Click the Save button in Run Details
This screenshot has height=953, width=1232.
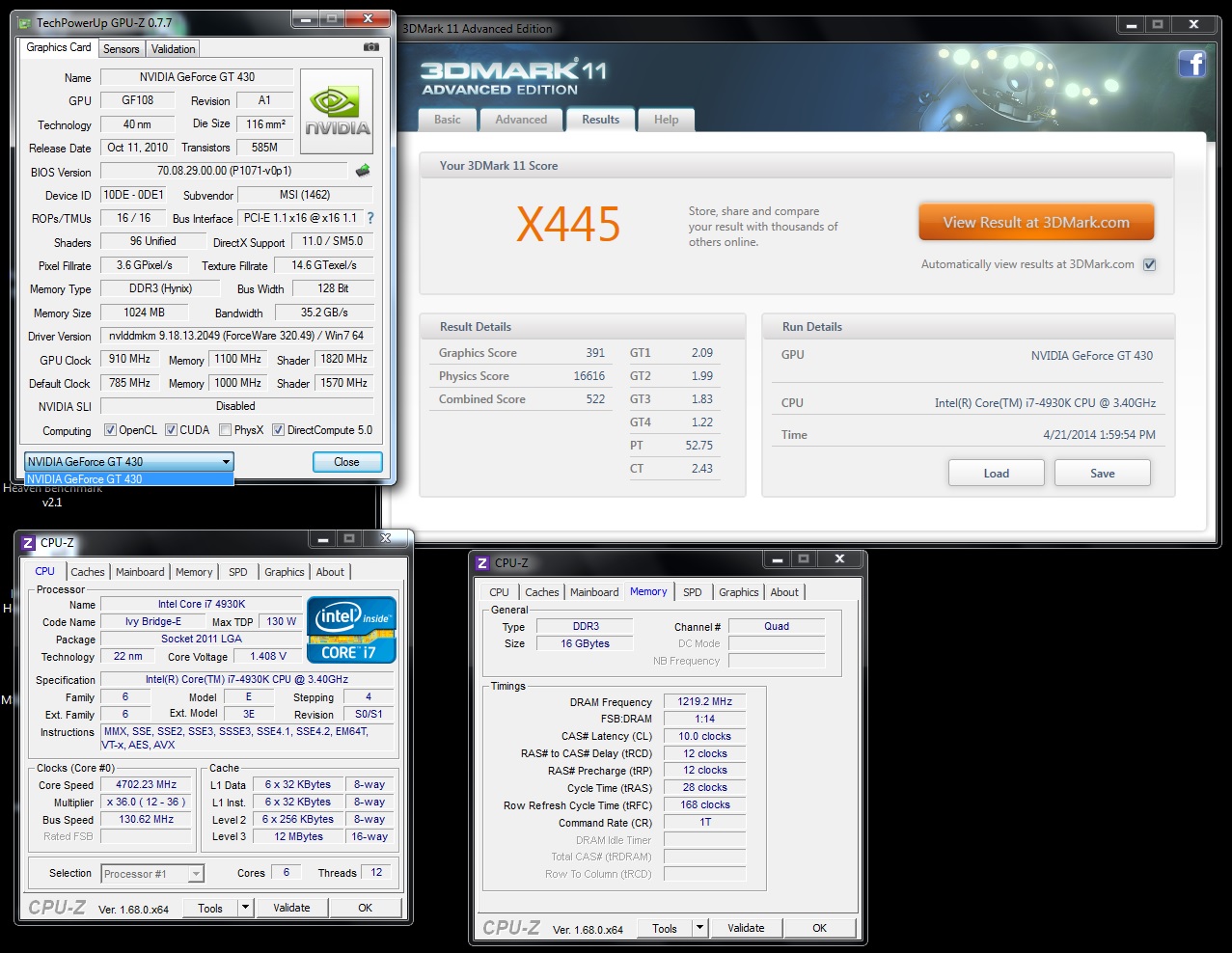1103,473
